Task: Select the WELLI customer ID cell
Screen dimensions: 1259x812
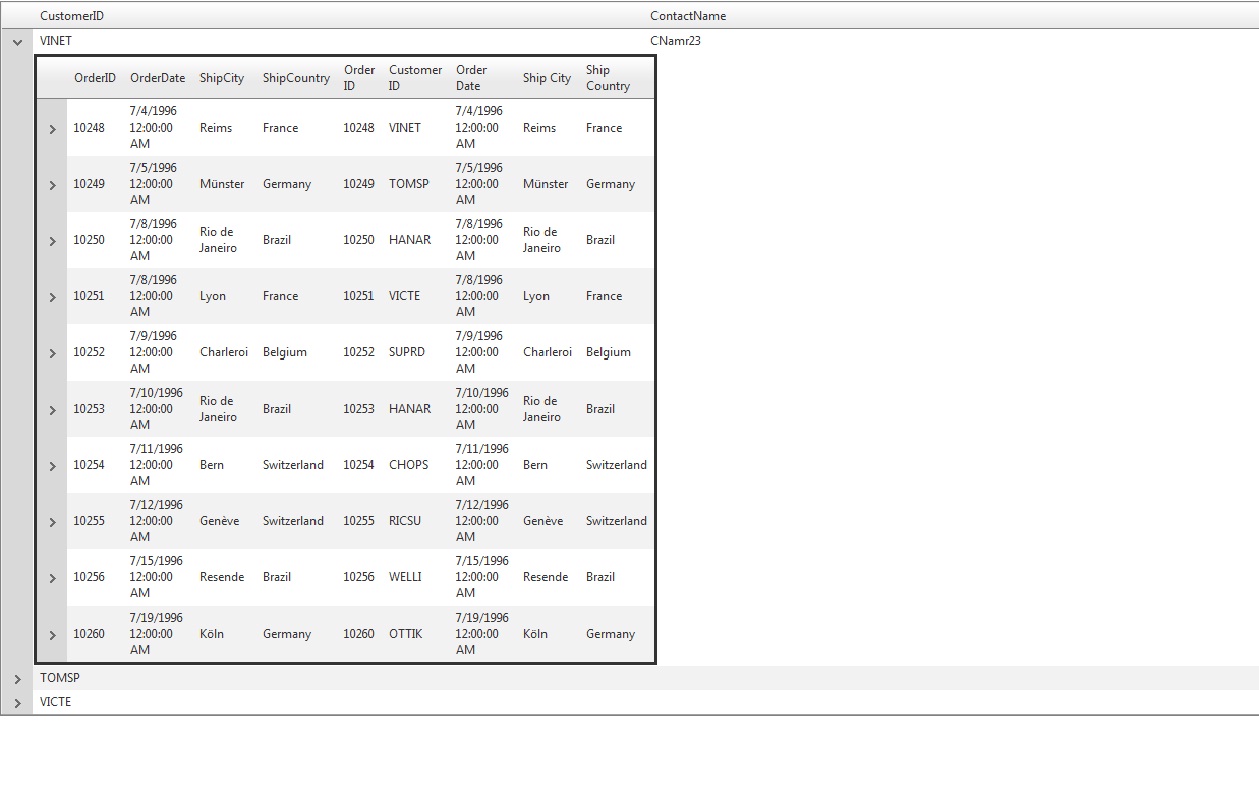Action: tap(405, 577)
